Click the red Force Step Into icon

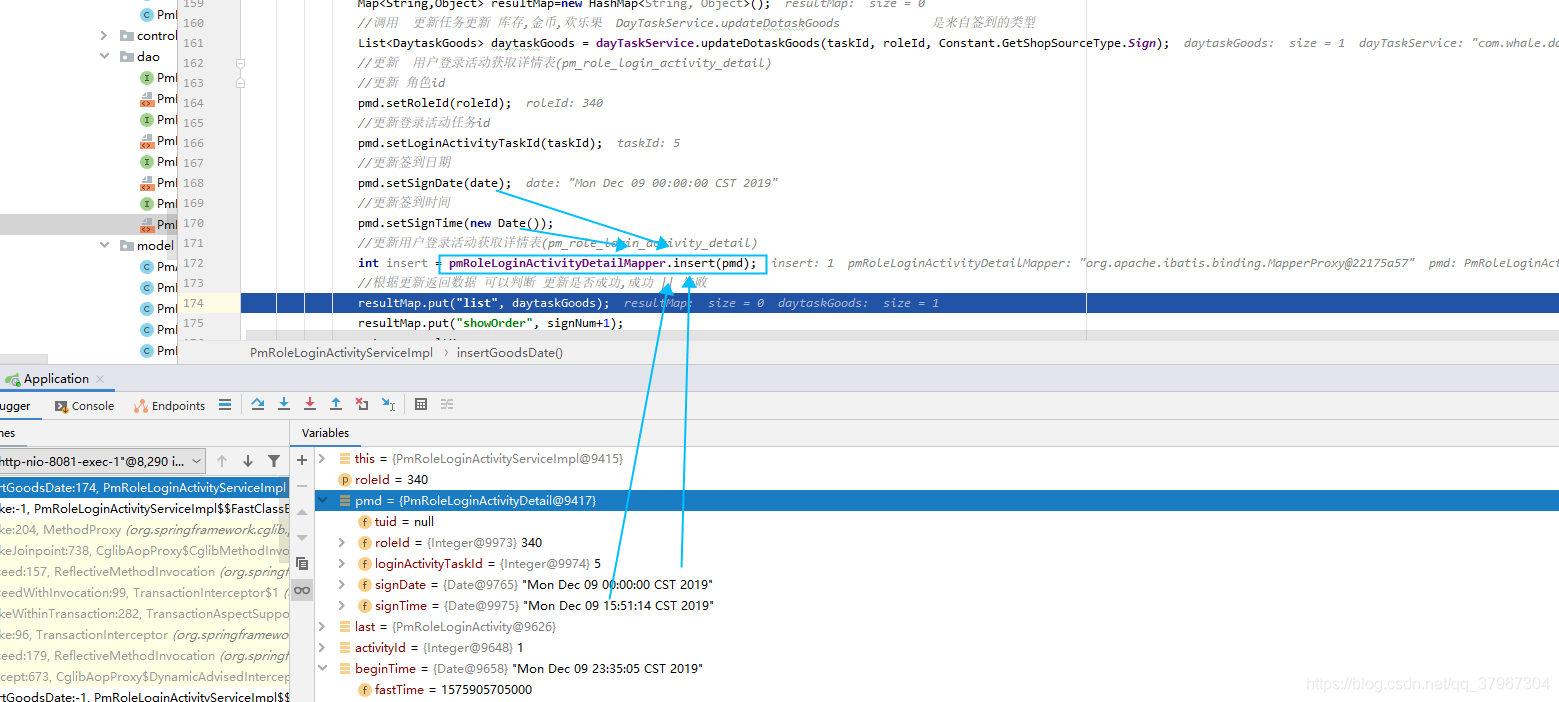tap(310, 404)
